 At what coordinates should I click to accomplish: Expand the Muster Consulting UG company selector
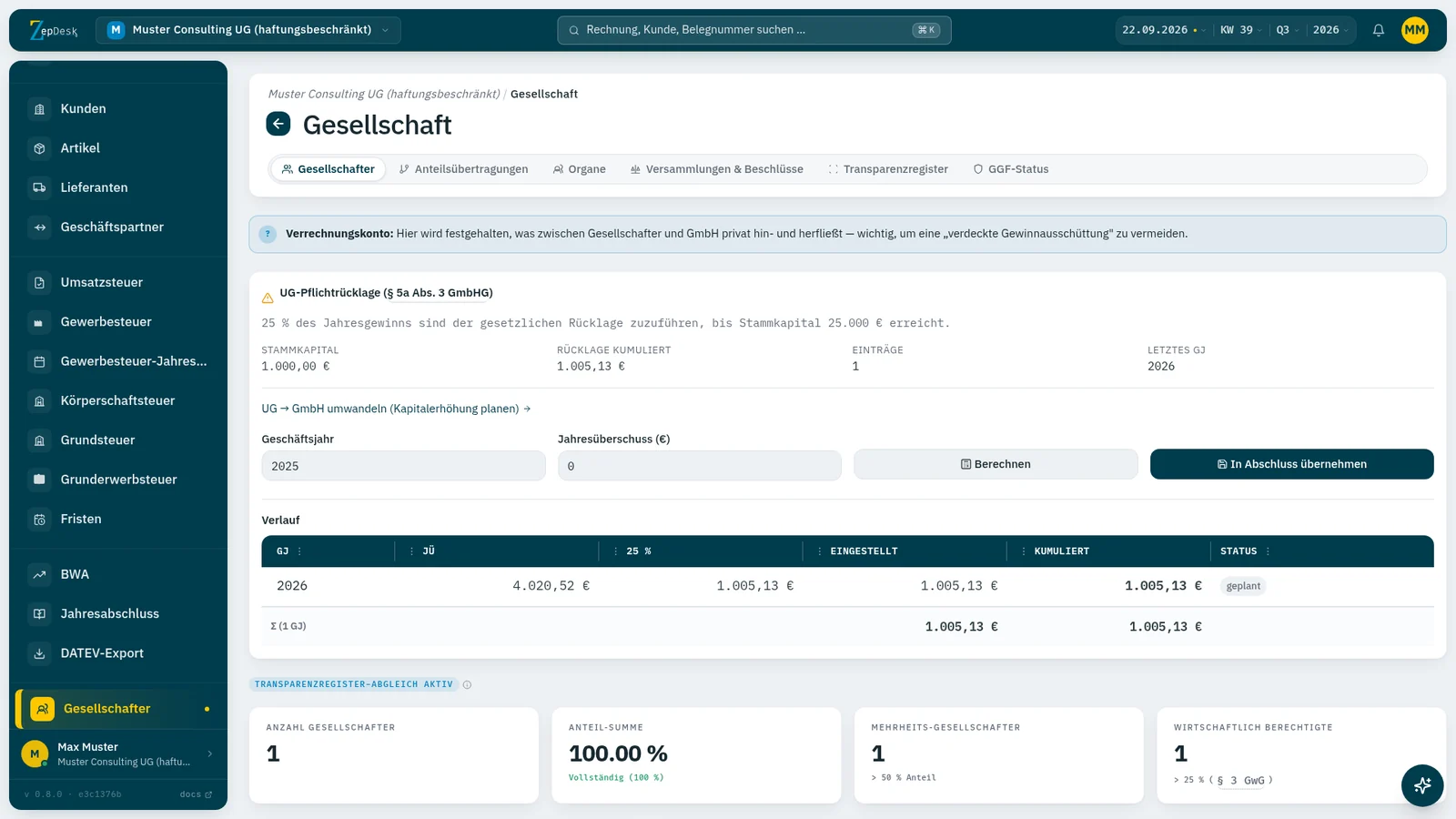248,30
